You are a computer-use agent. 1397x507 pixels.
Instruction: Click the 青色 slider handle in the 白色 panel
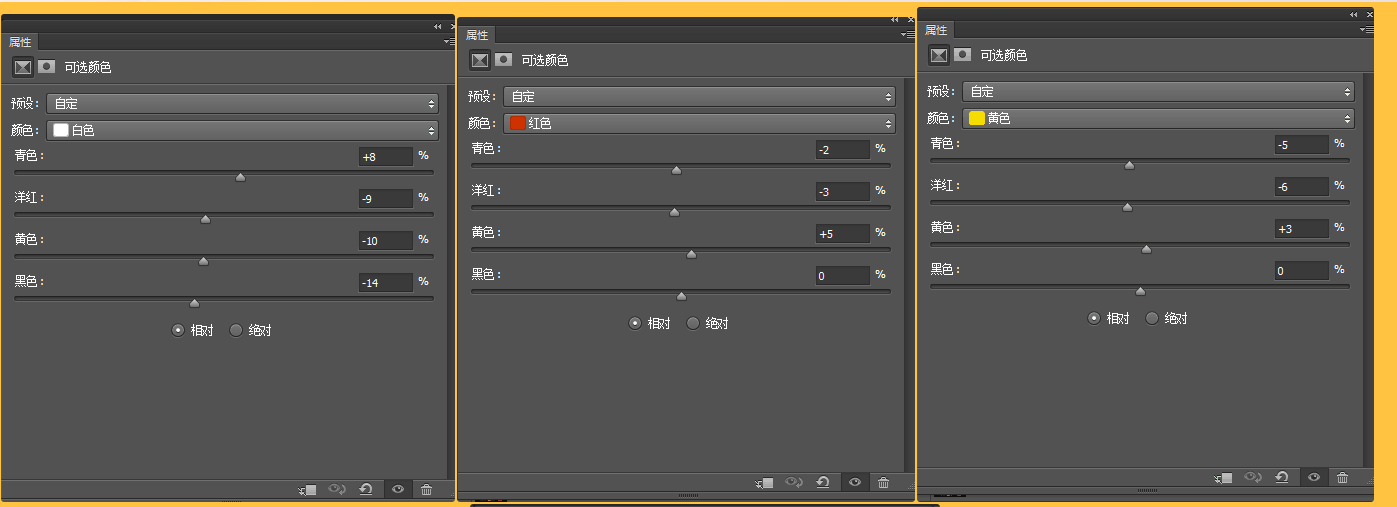click(x=240, y=177)
